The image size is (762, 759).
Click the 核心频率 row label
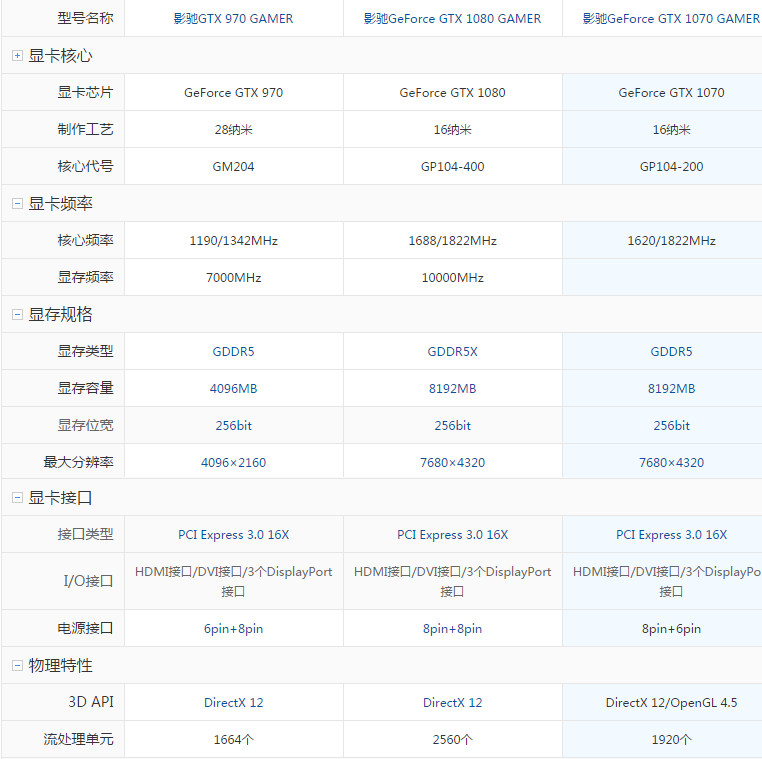(86, 241)
